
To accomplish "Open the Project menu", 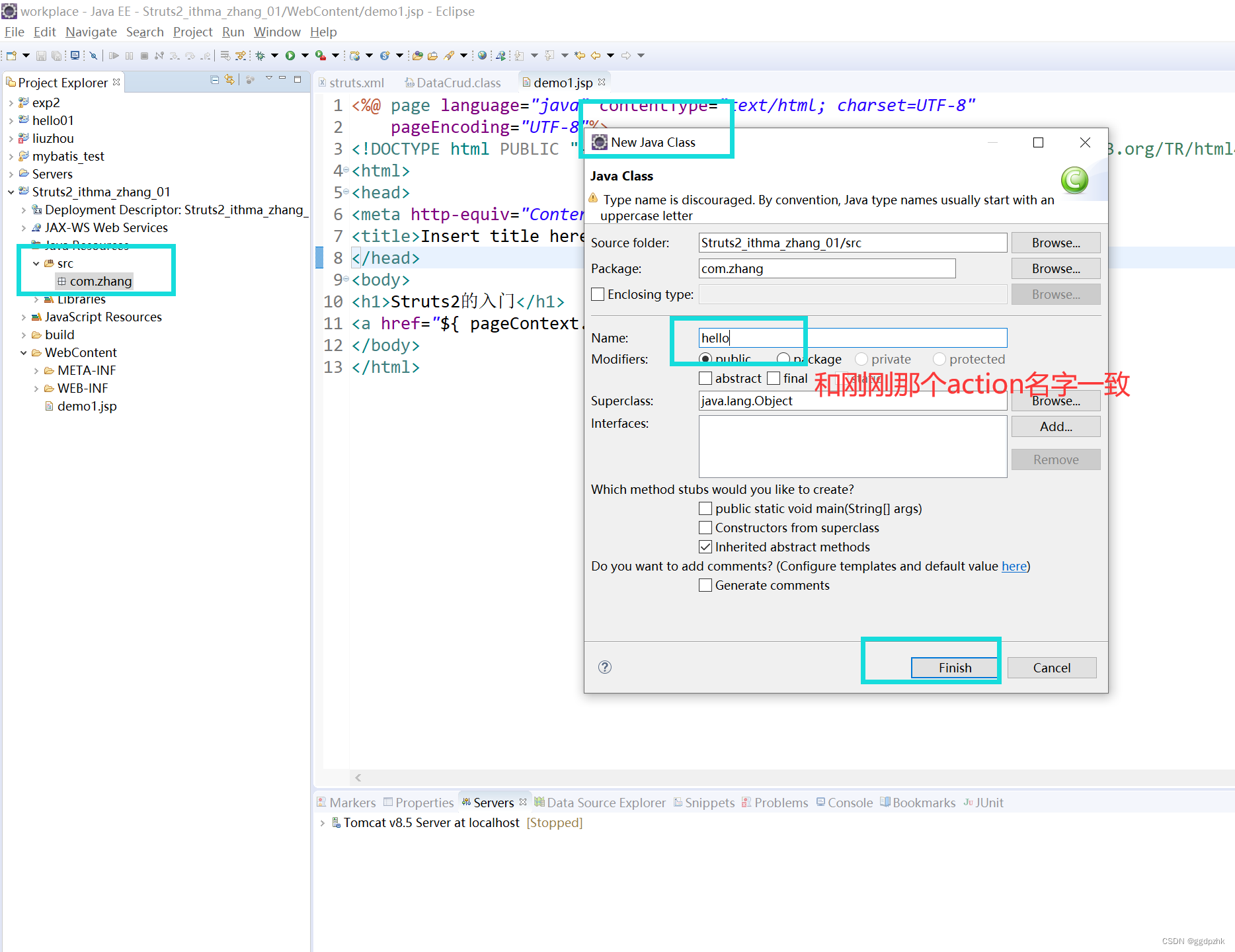I will 192,32.
